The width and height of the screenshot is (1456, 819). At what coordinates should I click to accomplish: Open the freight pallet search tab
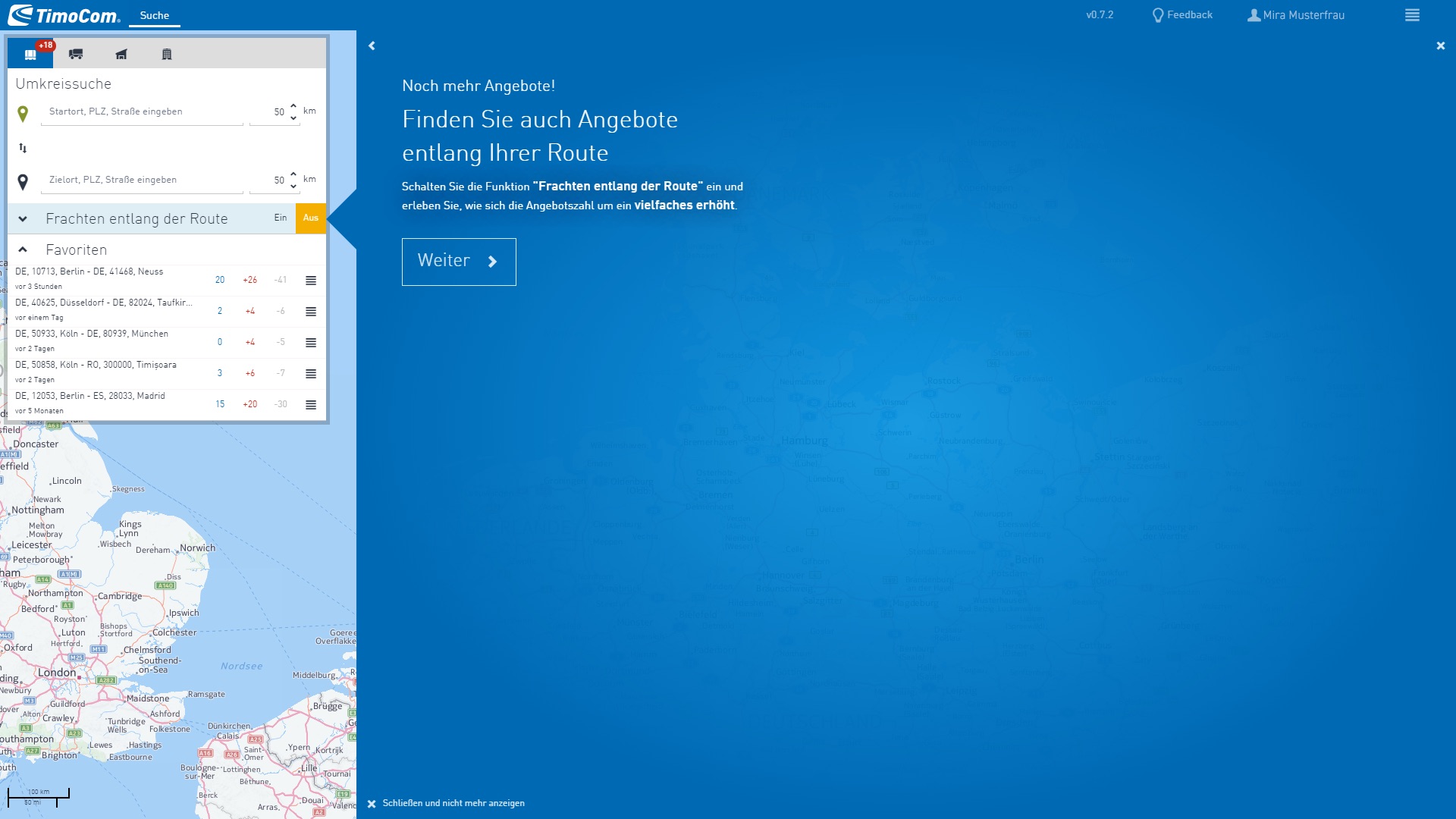click(x=30, y=54)
